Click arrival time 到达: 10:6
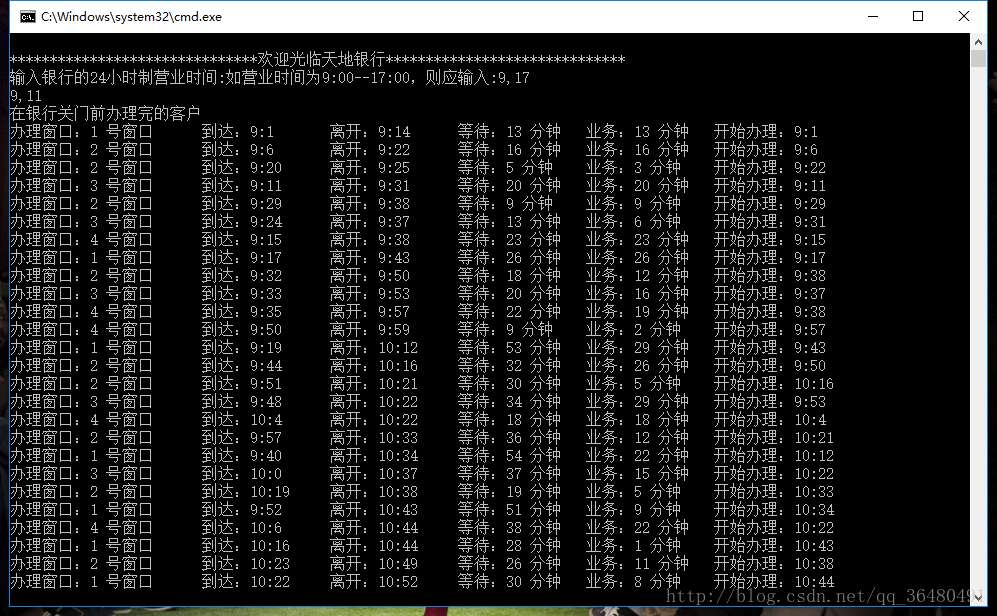The width and height of the screenshot is (997, 616). pyautogui.click(x=242, y=528)
